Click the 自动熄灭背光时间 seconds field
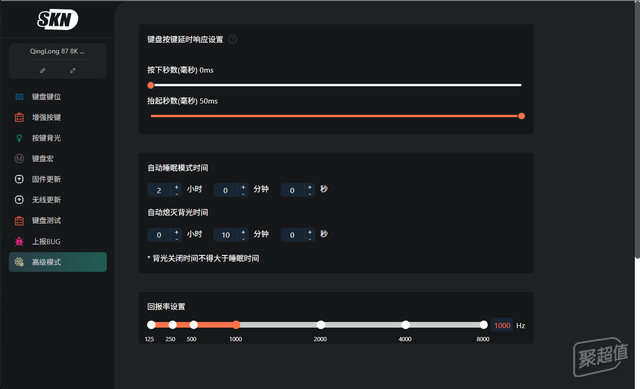Image resolution: width=640 pixels, height=389 pixels. click(x=292, y=235)
